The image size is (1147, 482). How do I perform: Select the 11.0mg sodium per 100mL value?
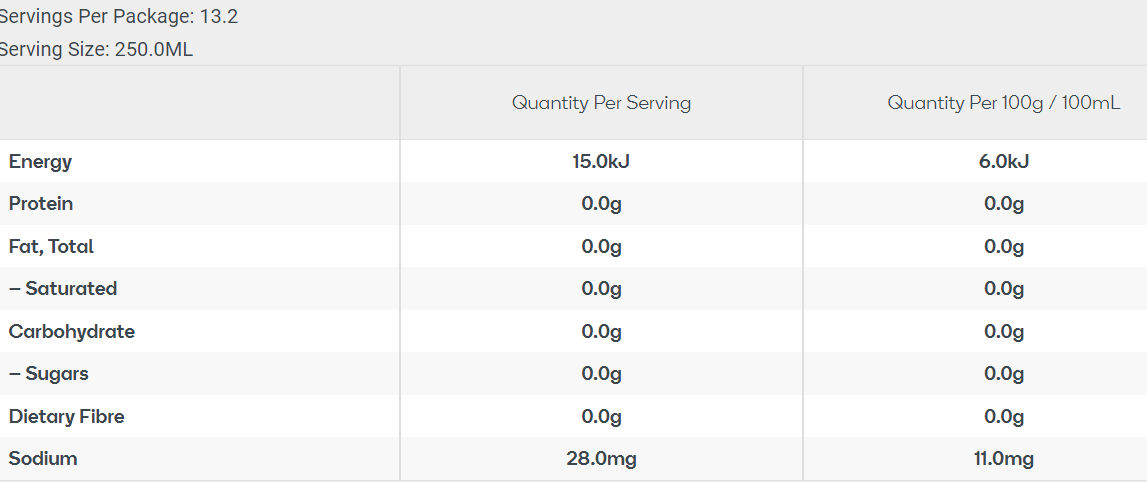[1004, 459]
